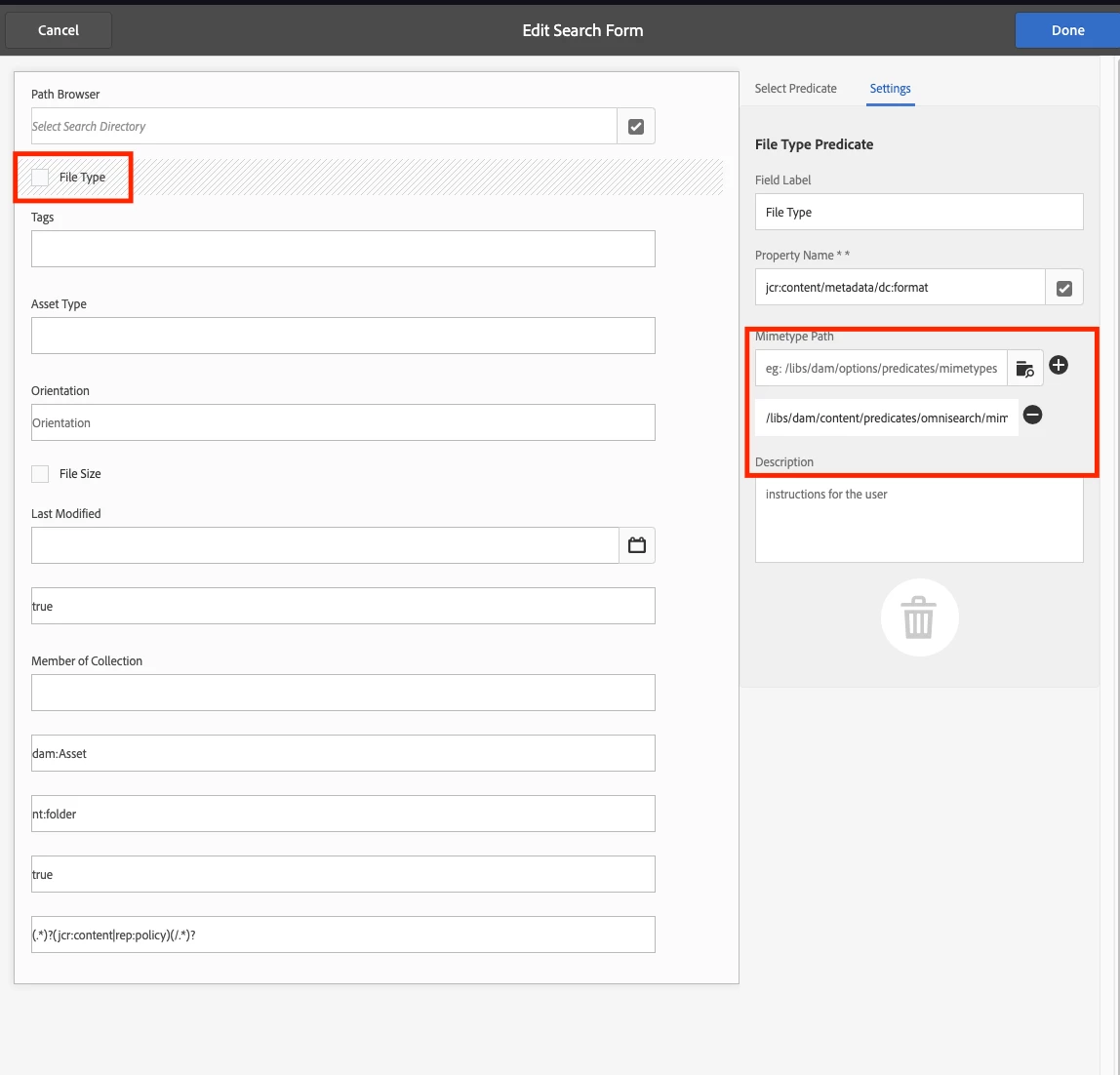Viewport: 1120px width, 1075px height.
Task: Click the 'true' field below nt:folder
Action: tap(342, 874)
